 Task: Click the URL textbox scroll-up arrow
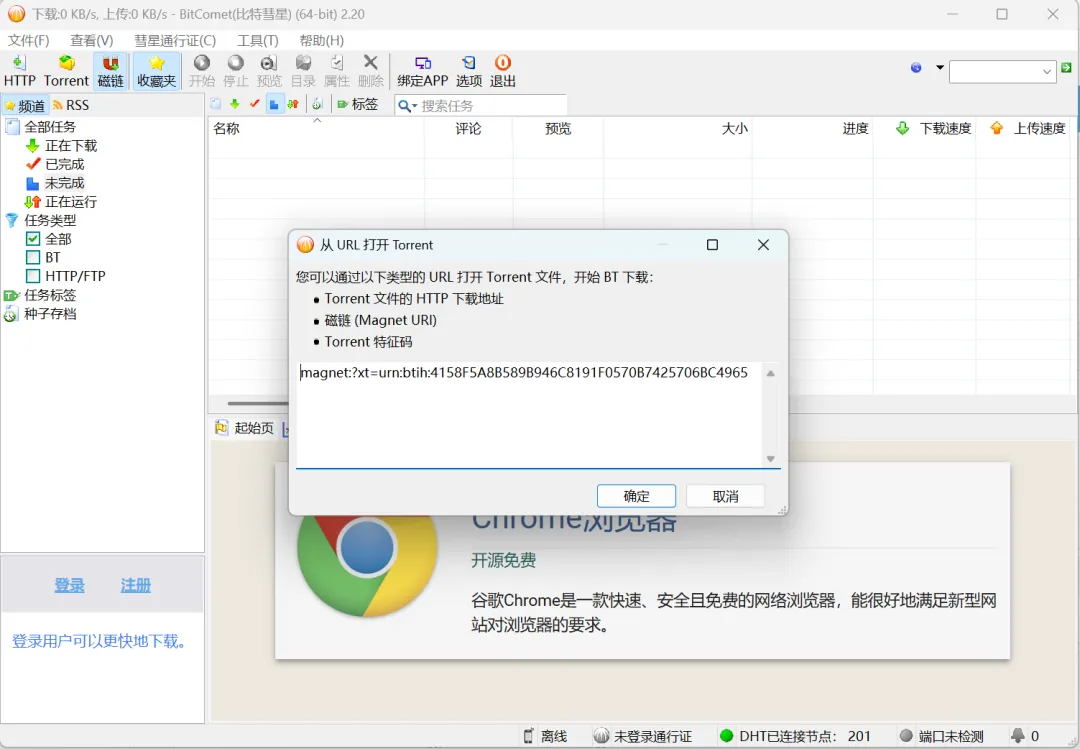click(771, 373)
